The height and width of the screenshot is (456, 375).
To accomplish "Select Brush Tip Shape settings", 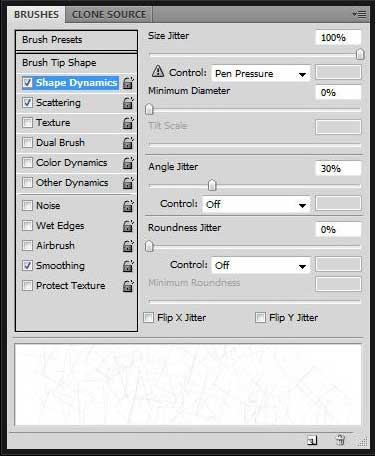I will click(x=76, y=63).
